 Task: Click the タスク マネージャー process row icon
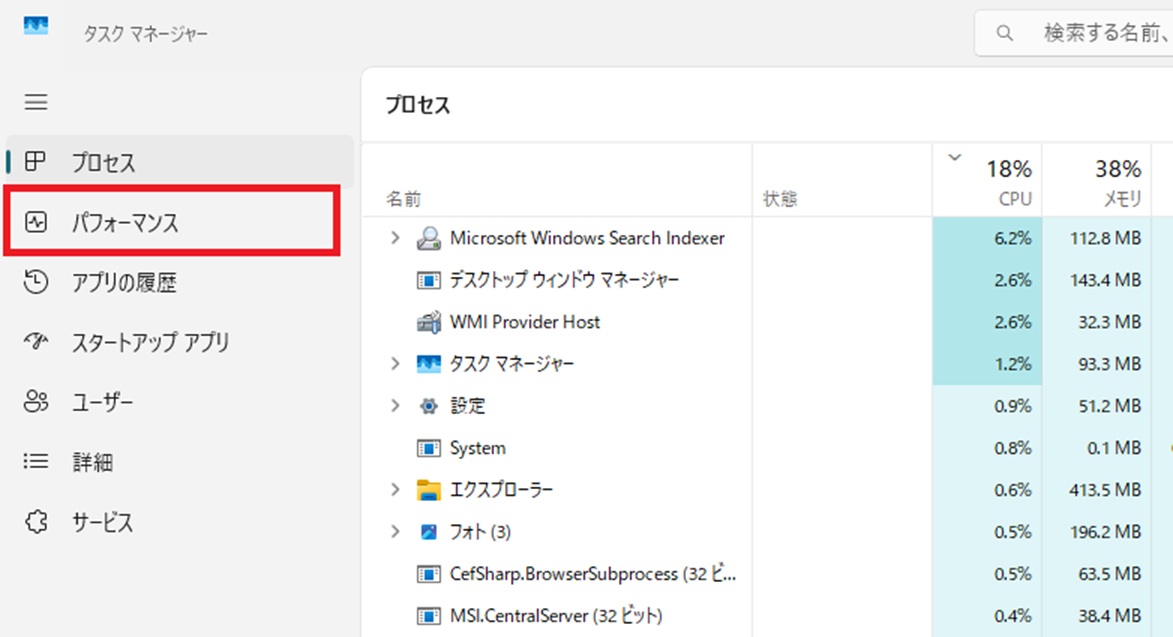coord(429,364)
